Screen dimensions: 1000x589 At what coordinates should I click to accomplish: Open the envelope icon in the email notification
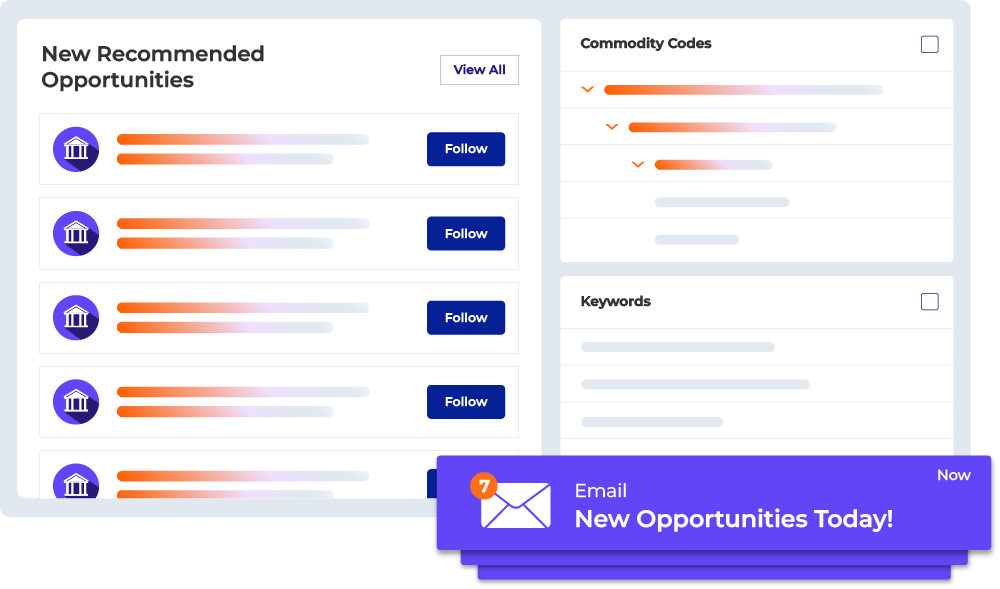515,505
